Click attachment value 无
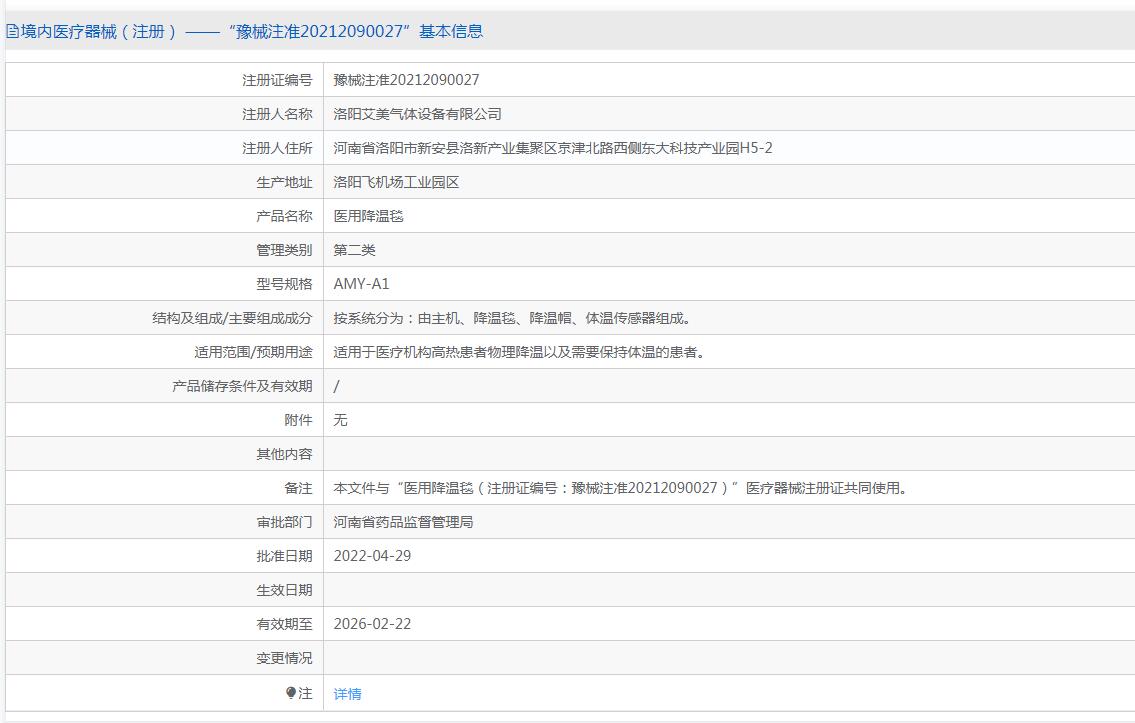Screen dimensions: 1135x723 point(340,420)
